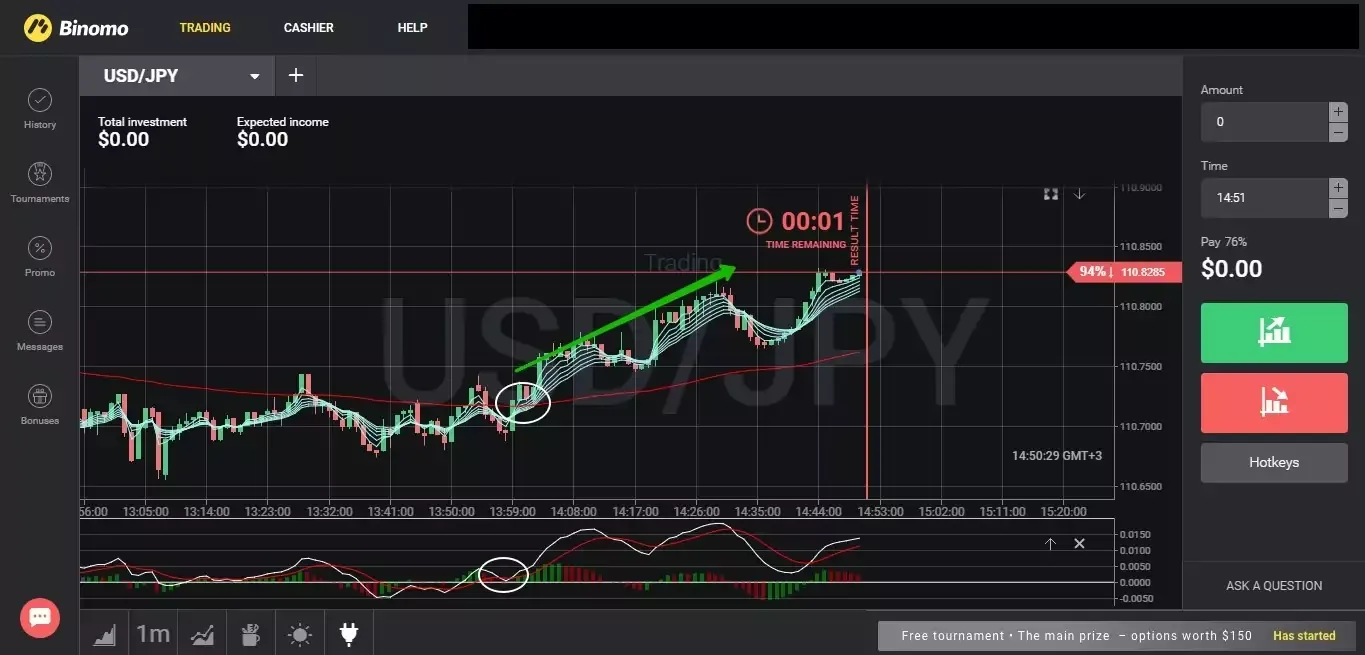
Task: Open the indicators line chart icon
Action: 202,634
